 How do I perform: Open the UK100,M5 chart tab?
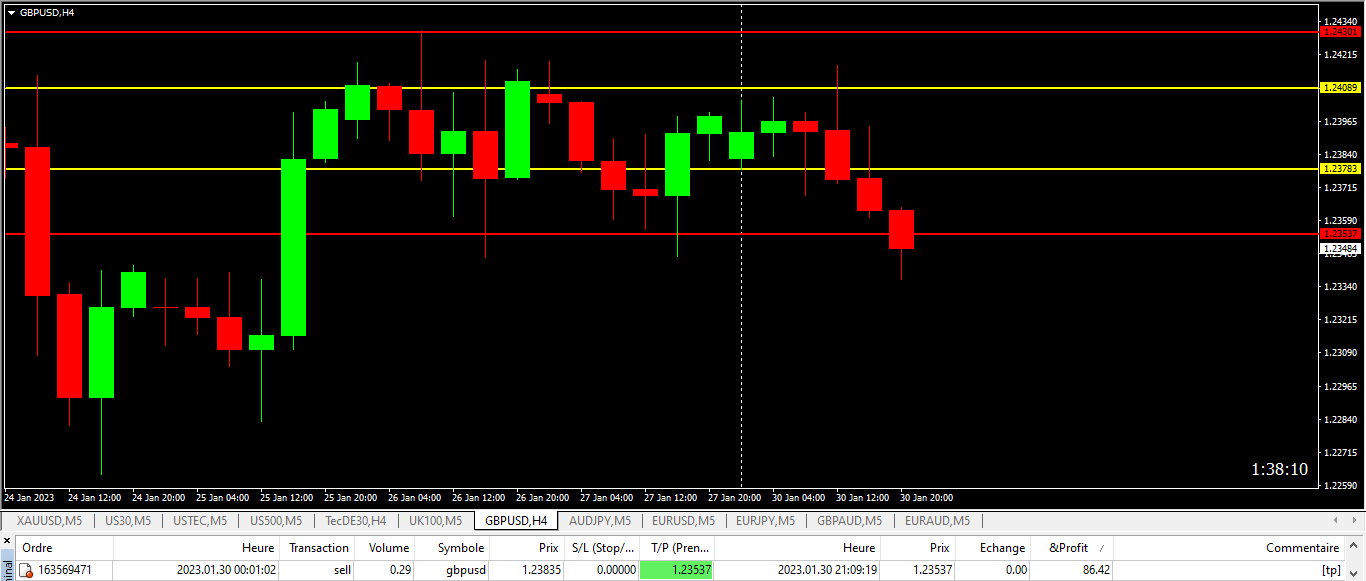(x=435, y=520)
